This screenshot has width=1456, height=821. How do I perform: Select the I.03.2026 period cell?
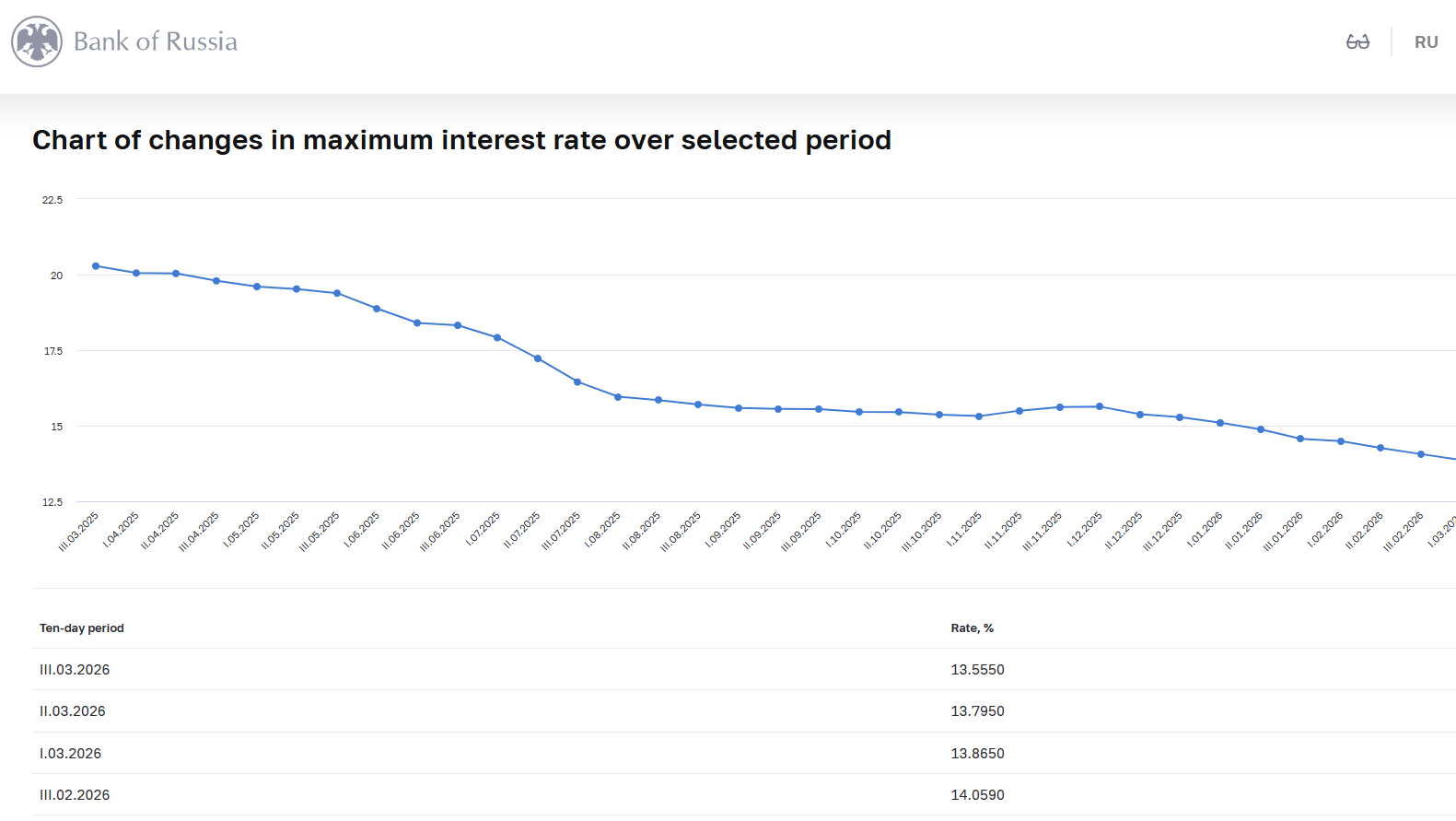(x=71, y=754)
